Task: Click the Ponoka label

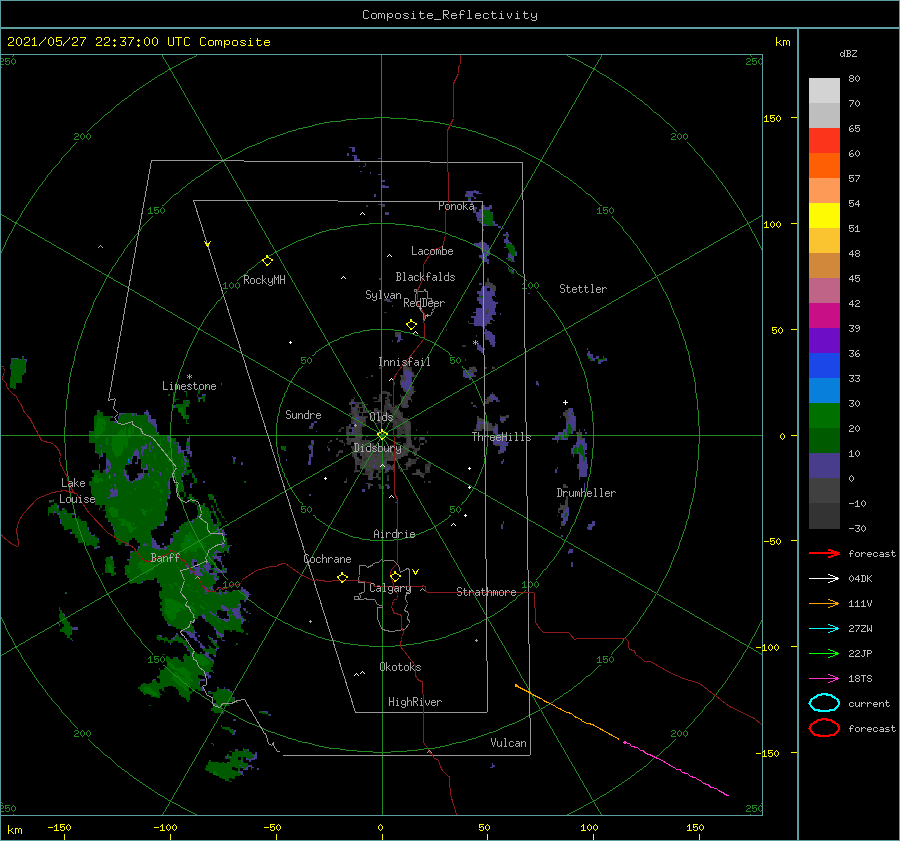Action: pyautogui.click(x=456, y=206)
